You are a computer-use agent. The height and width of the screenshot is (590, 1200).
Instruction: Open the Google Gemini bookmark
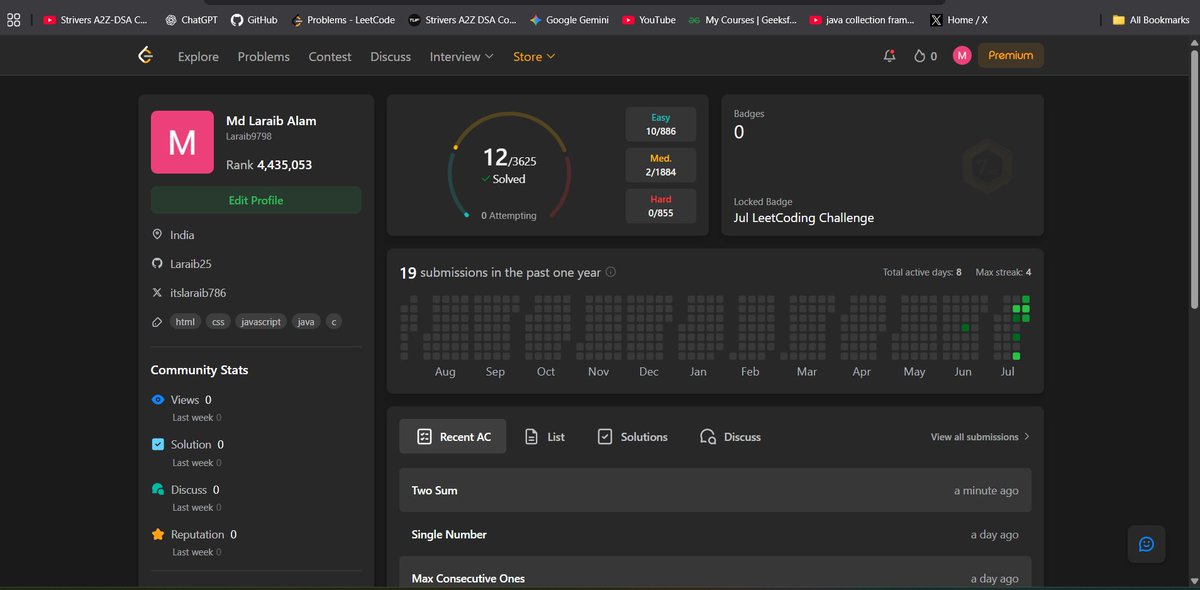point(570,19)
